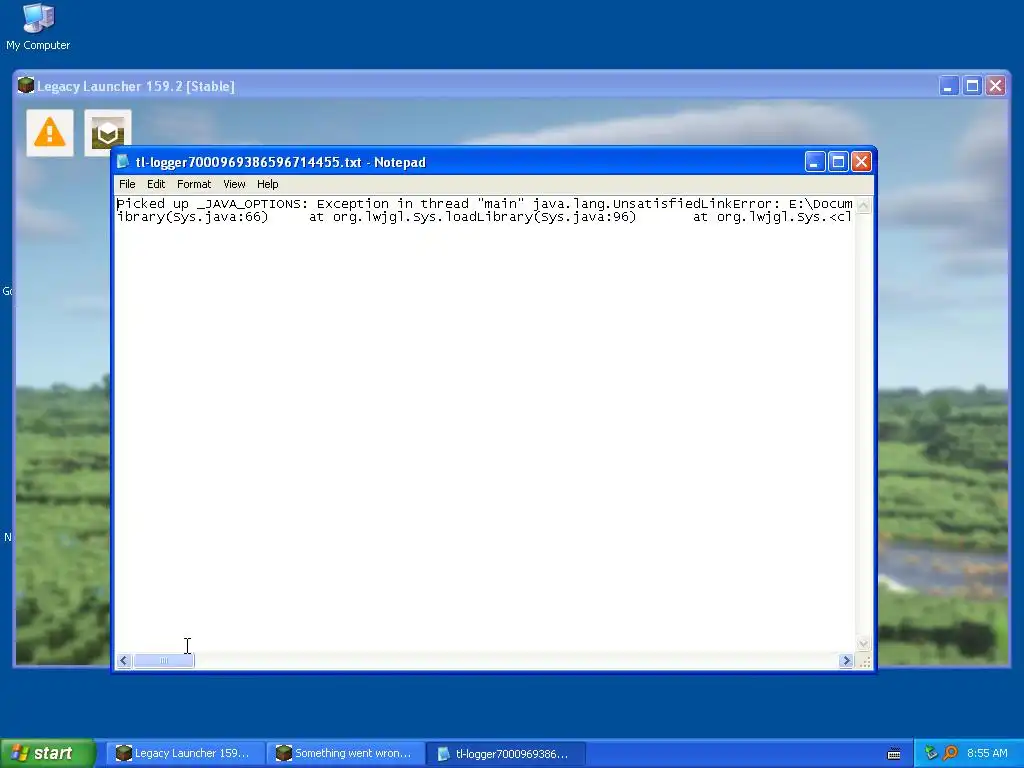Image resolution: width=1024 pixels, height=768 pixels.
Task: Open the File menu in Notepad
Action: [127, 184]
